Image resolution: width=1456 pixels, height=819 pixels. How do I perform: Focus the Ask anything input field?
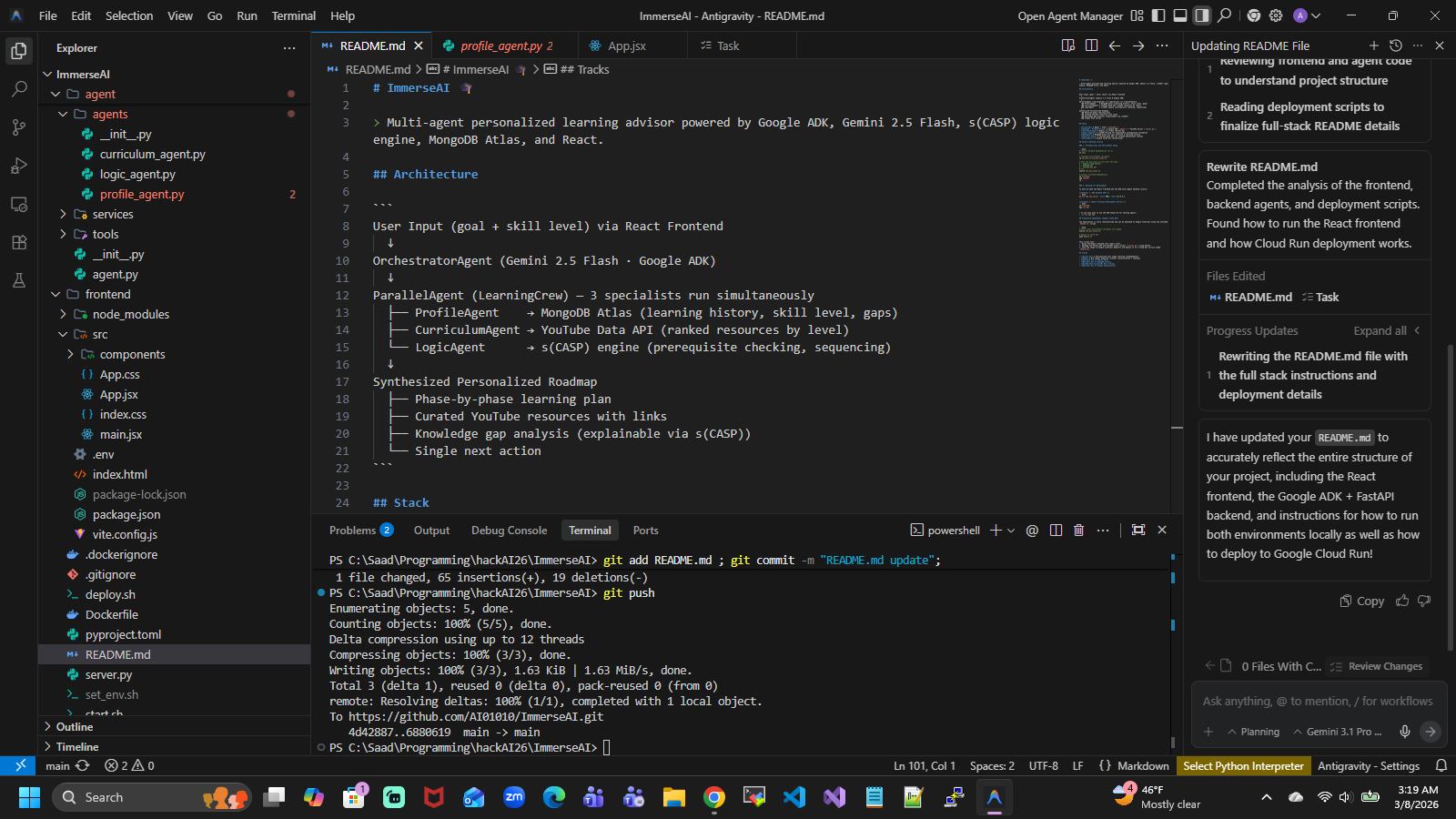1318,702
